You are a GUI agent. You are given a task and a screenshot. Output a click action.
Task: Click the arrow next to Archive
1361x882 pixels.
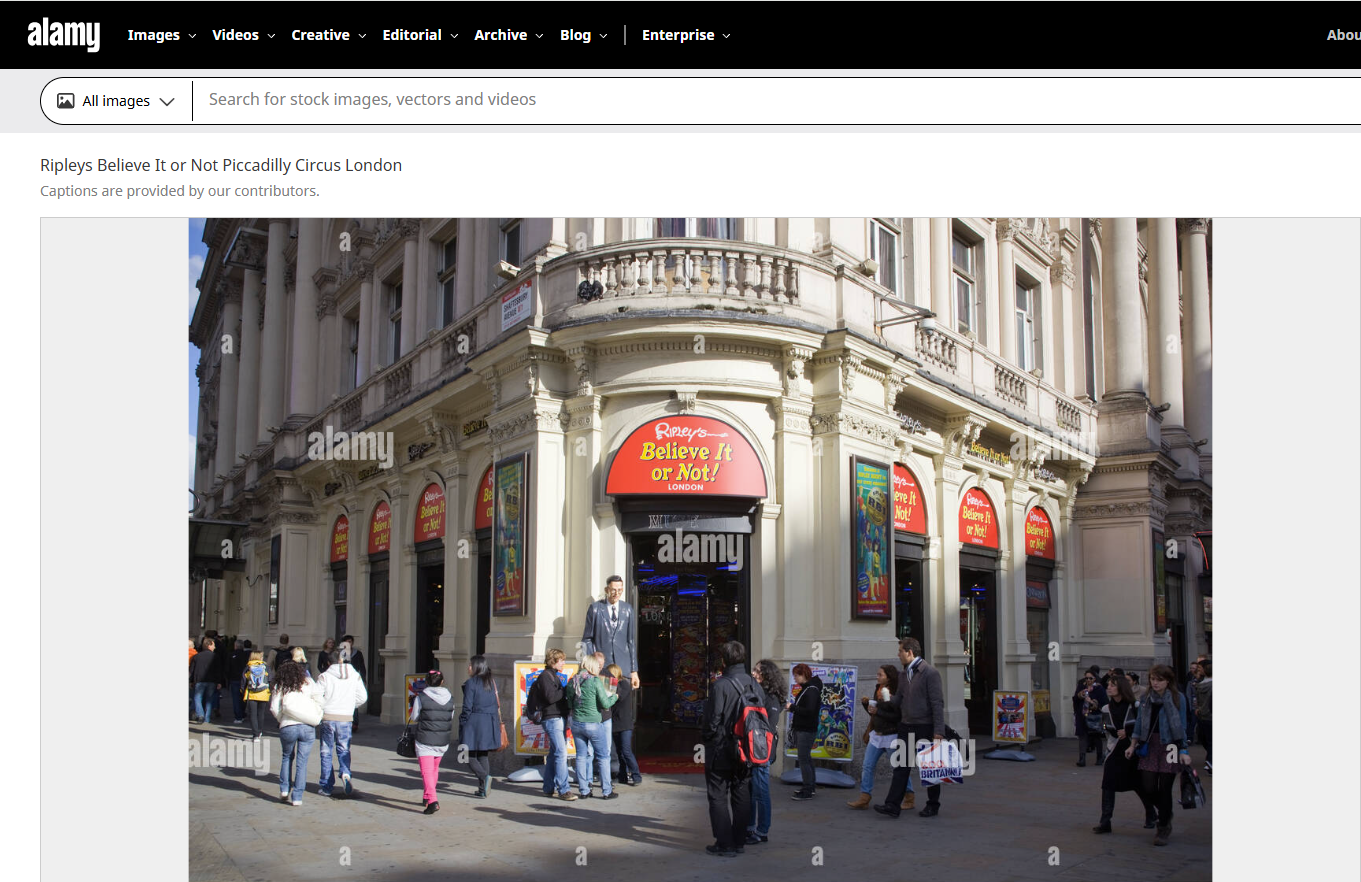pos(540,36)
